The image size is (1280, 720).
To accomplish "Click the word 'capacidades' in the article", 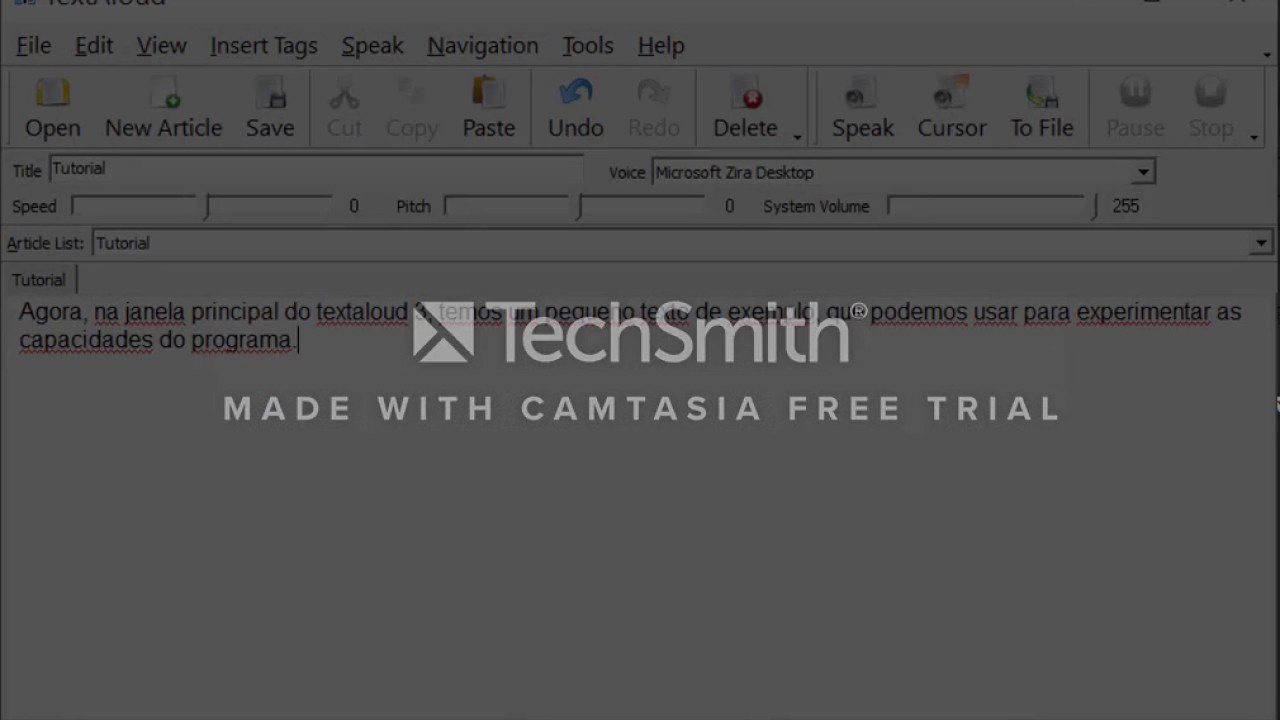I will tap(85, 340).
